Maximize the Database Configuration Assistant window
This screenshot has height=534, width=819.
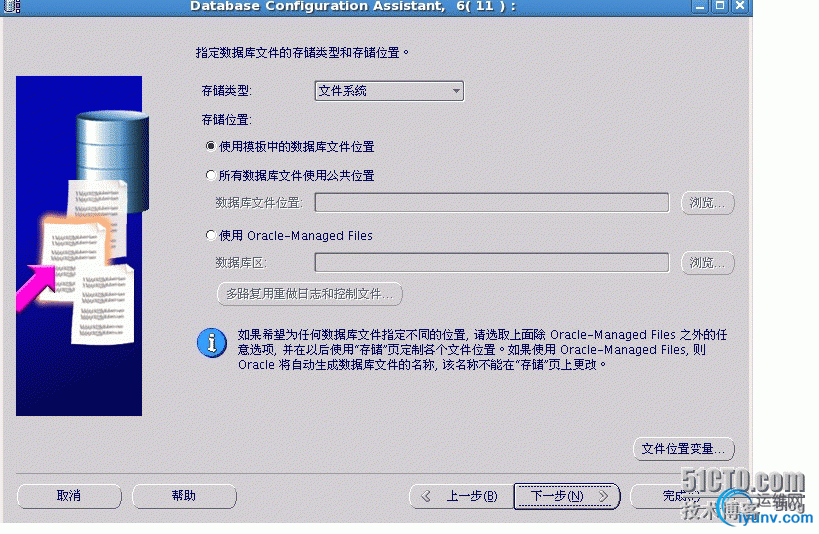click(x=720, y=6)
